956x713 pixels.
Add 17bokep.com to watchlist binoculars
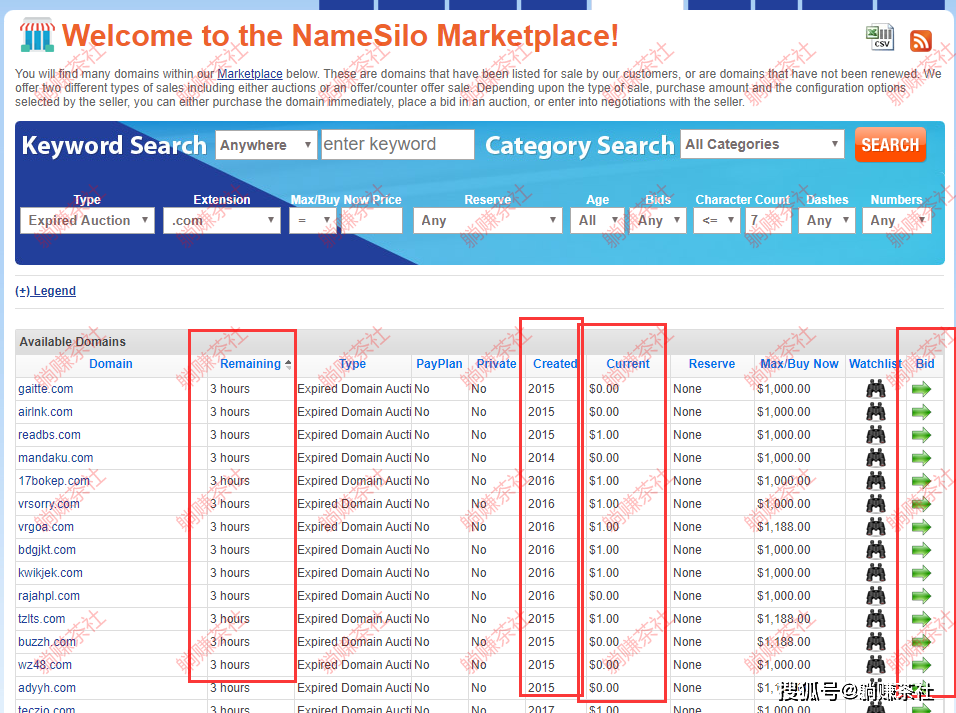tap(876, 481)
